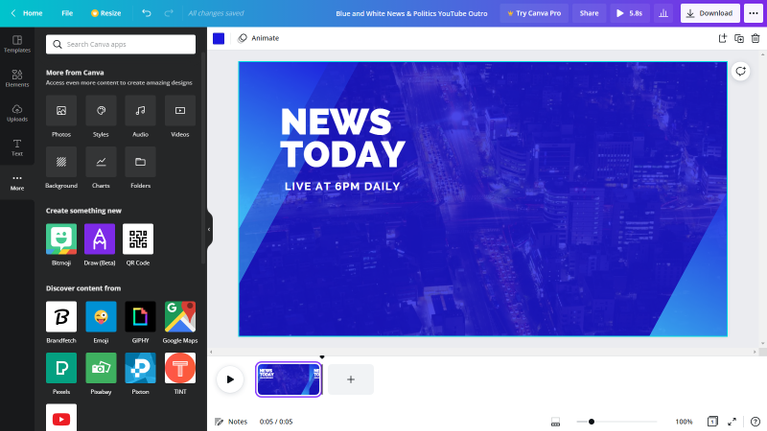Open the more options ellipsis menu in header
Screen dimensions: 767x431
753,13
